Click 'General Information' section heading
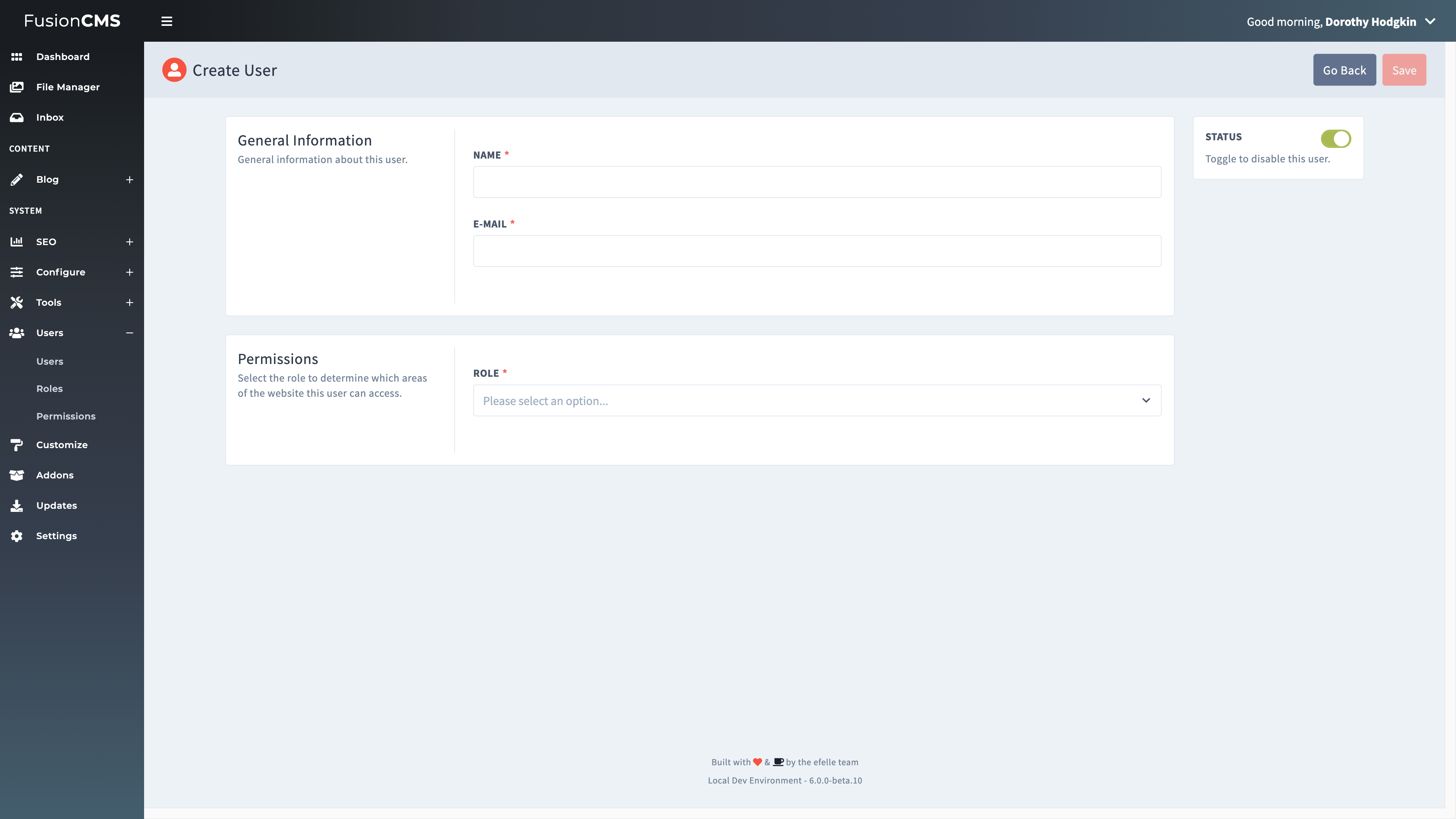 (305, 140)
